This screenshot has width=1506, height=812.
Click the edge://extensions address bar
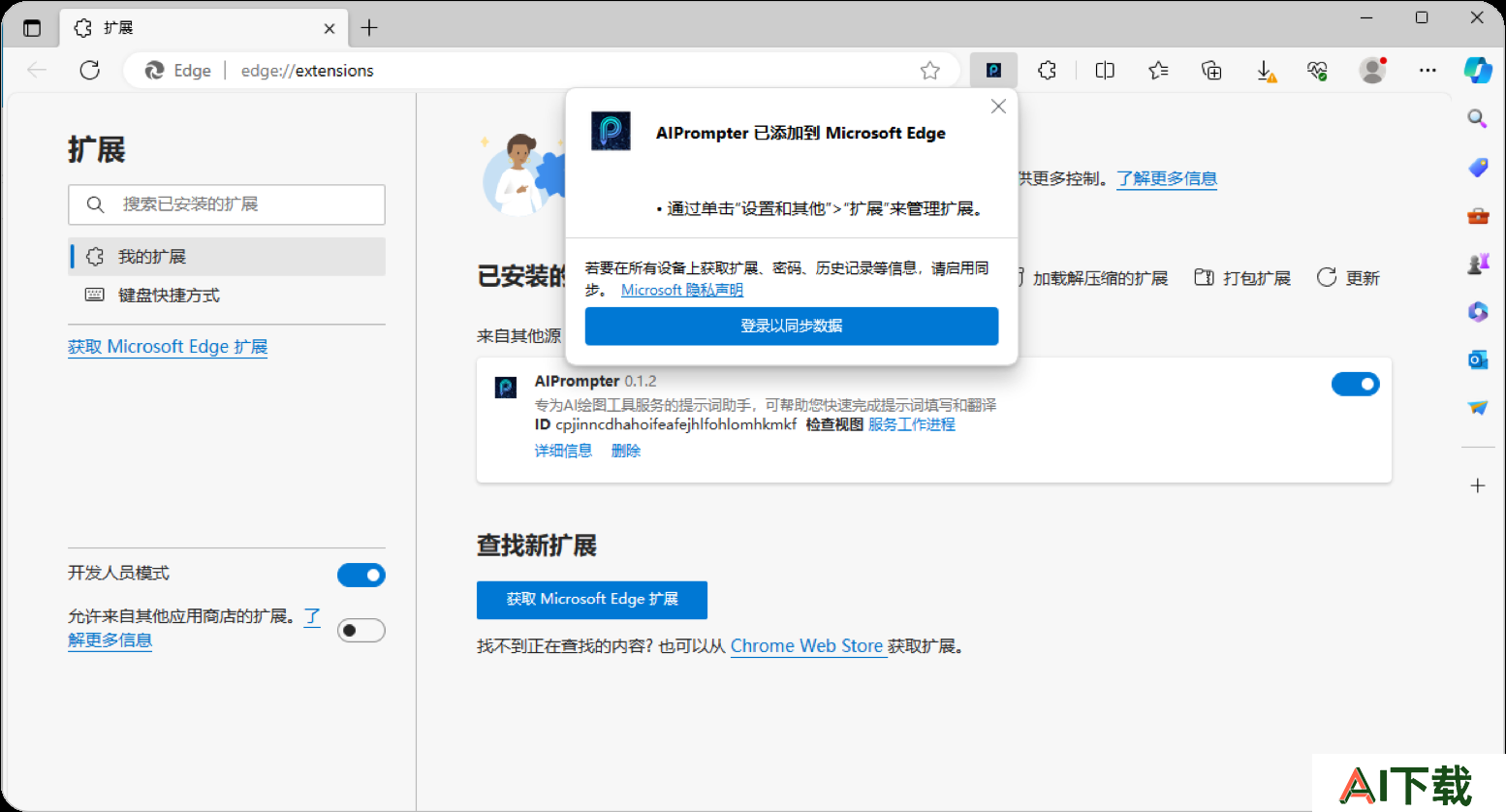tap(543, 70)
